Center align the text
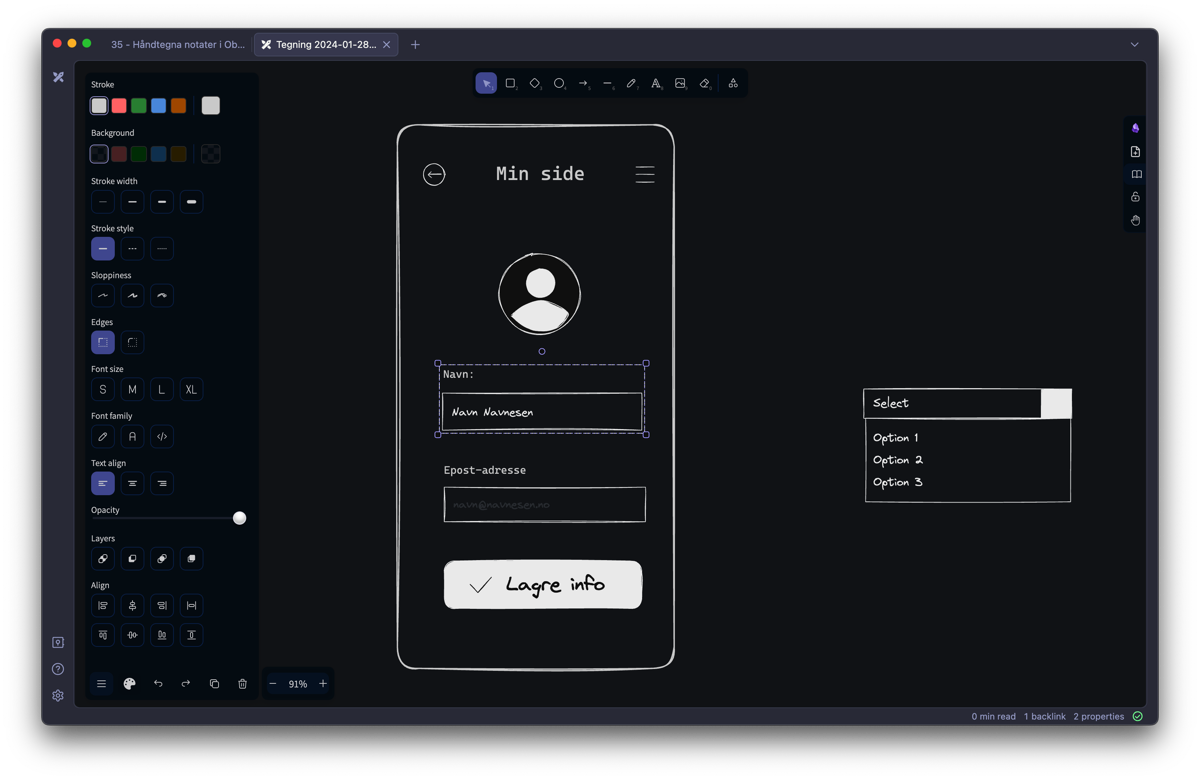 pos(132,484)
